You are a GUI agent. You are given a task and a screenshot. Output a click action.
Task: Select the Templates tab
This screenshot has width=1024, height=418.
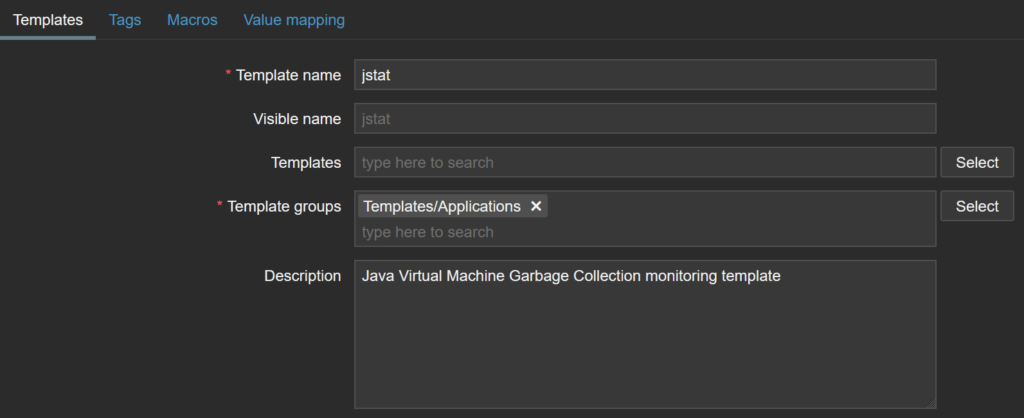pos(48,20)
